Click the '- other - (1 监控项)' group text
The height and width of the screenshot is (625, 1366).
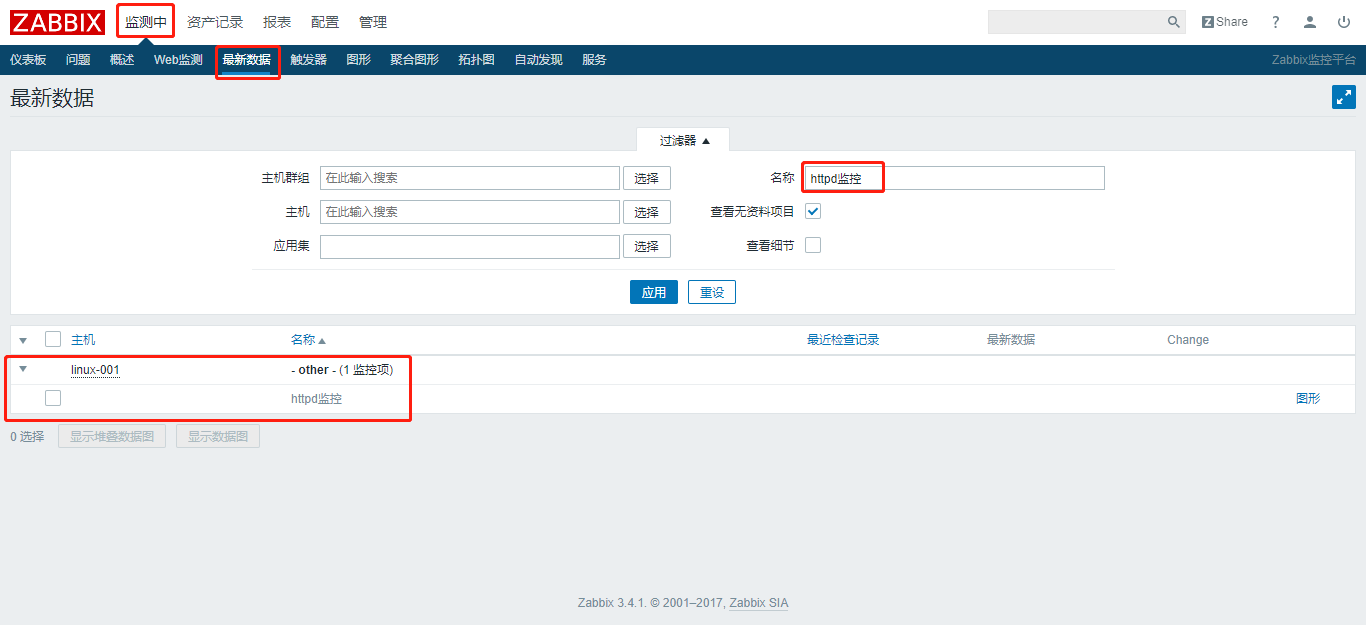click(x=342, y=370)
